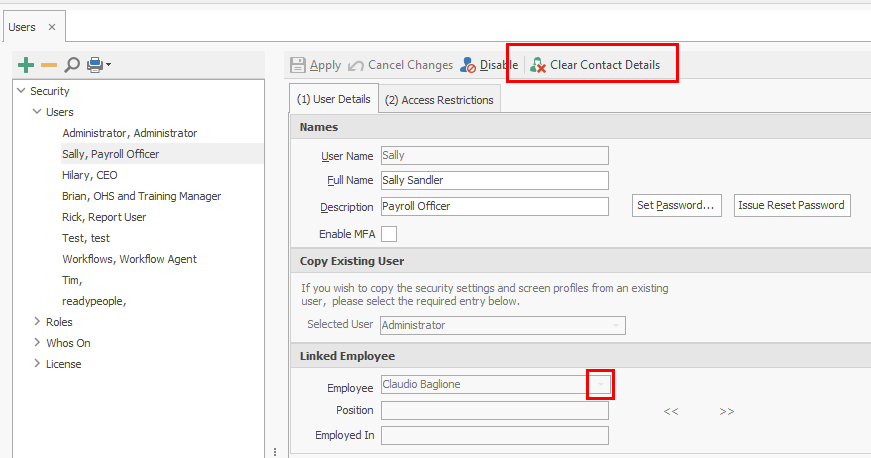Click the Apply save icon

click(298, 65)
